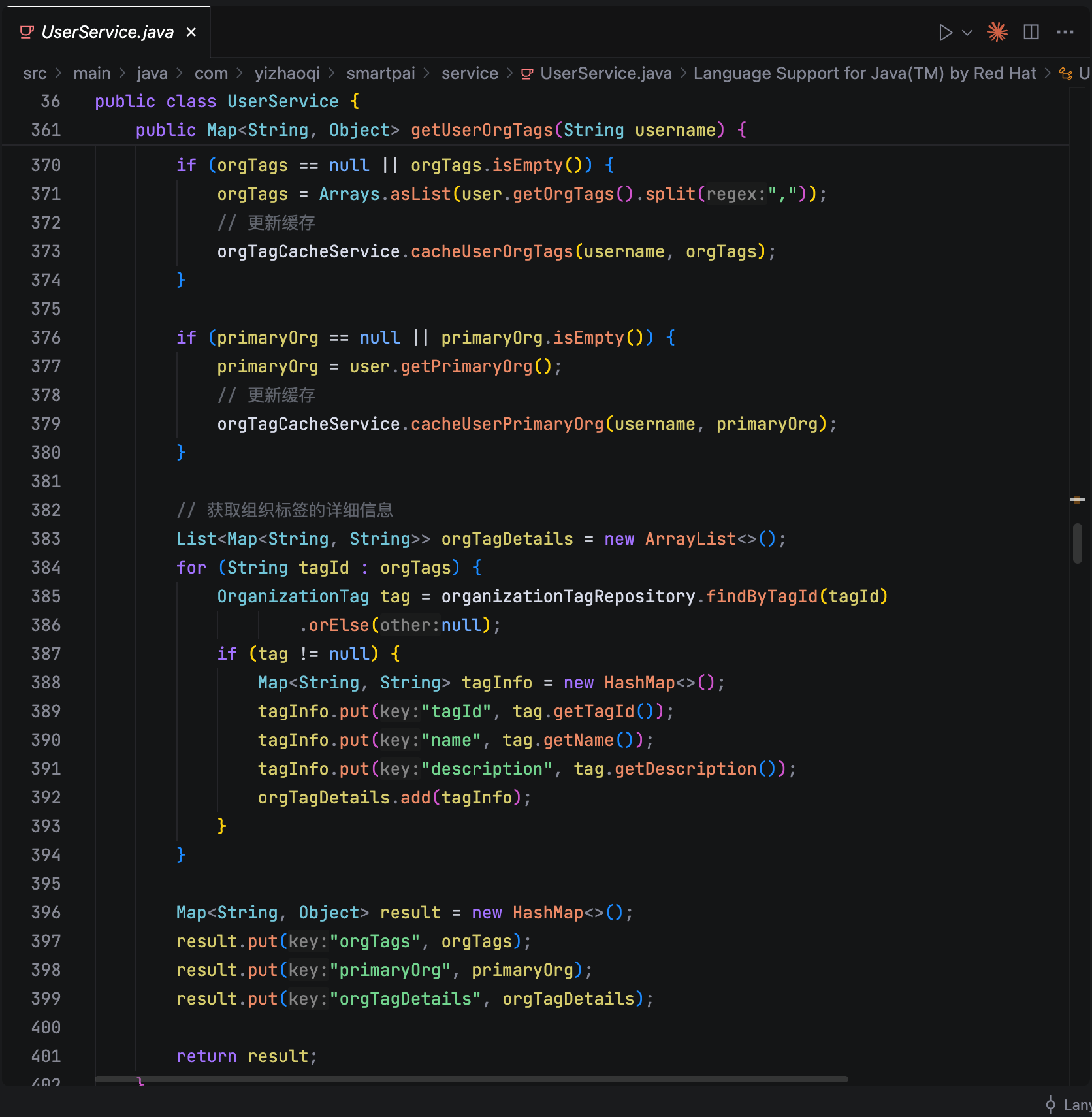Click the ArrayList constructor on line 383
The image size is (1092, 1117).
coord(691,539)
